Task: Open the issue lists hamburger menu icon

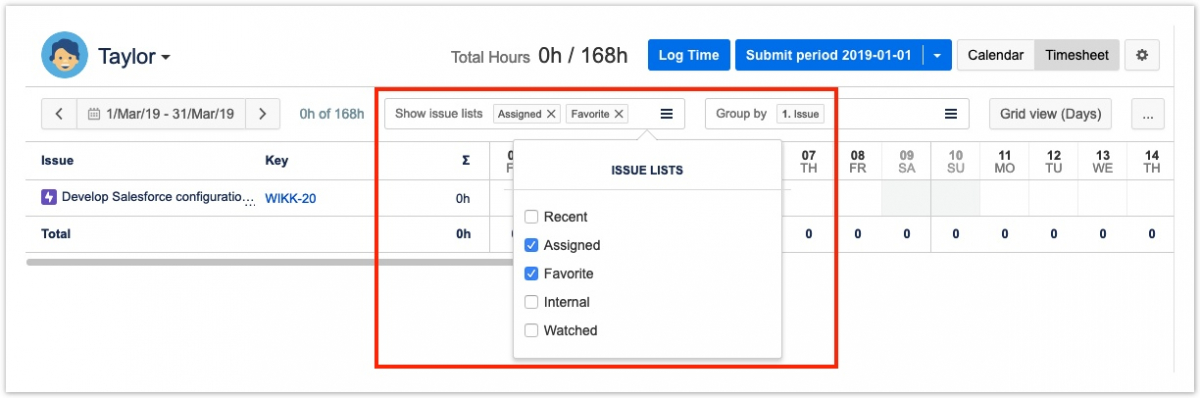Action: [667, 114]
